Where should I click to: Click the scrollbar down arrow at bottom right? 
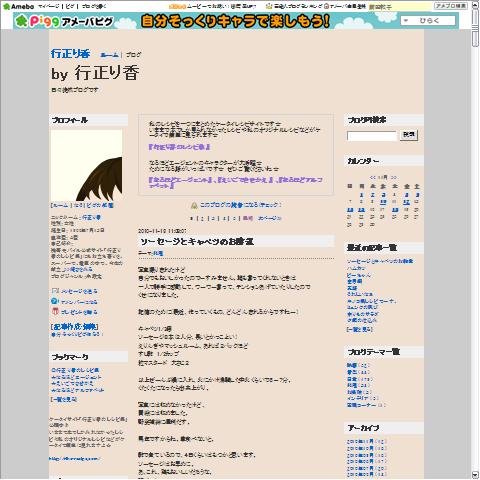coord(475,475)
